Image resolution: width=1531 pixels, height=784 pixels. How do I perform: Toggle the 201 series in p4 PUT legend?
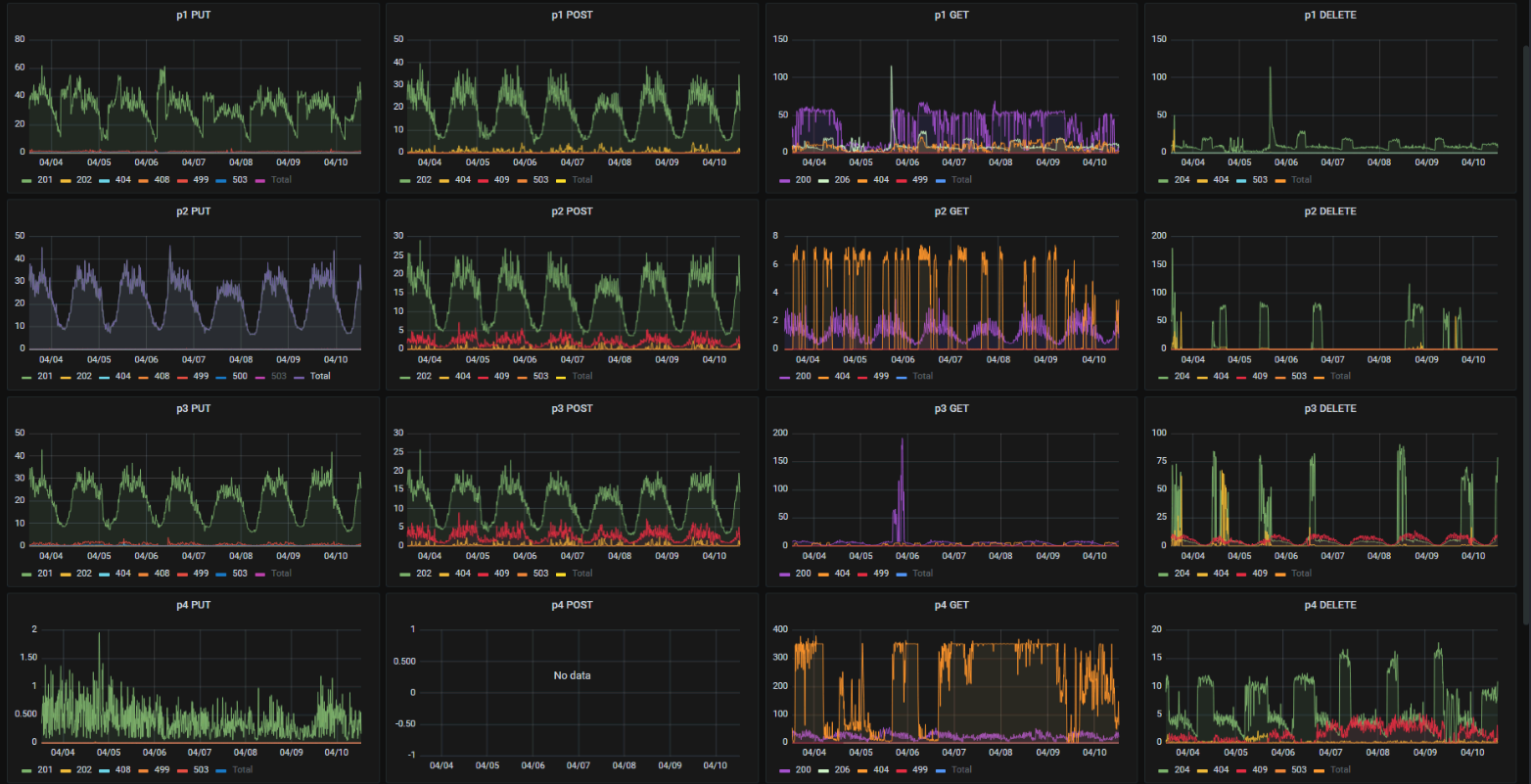(x=45, y=769)
